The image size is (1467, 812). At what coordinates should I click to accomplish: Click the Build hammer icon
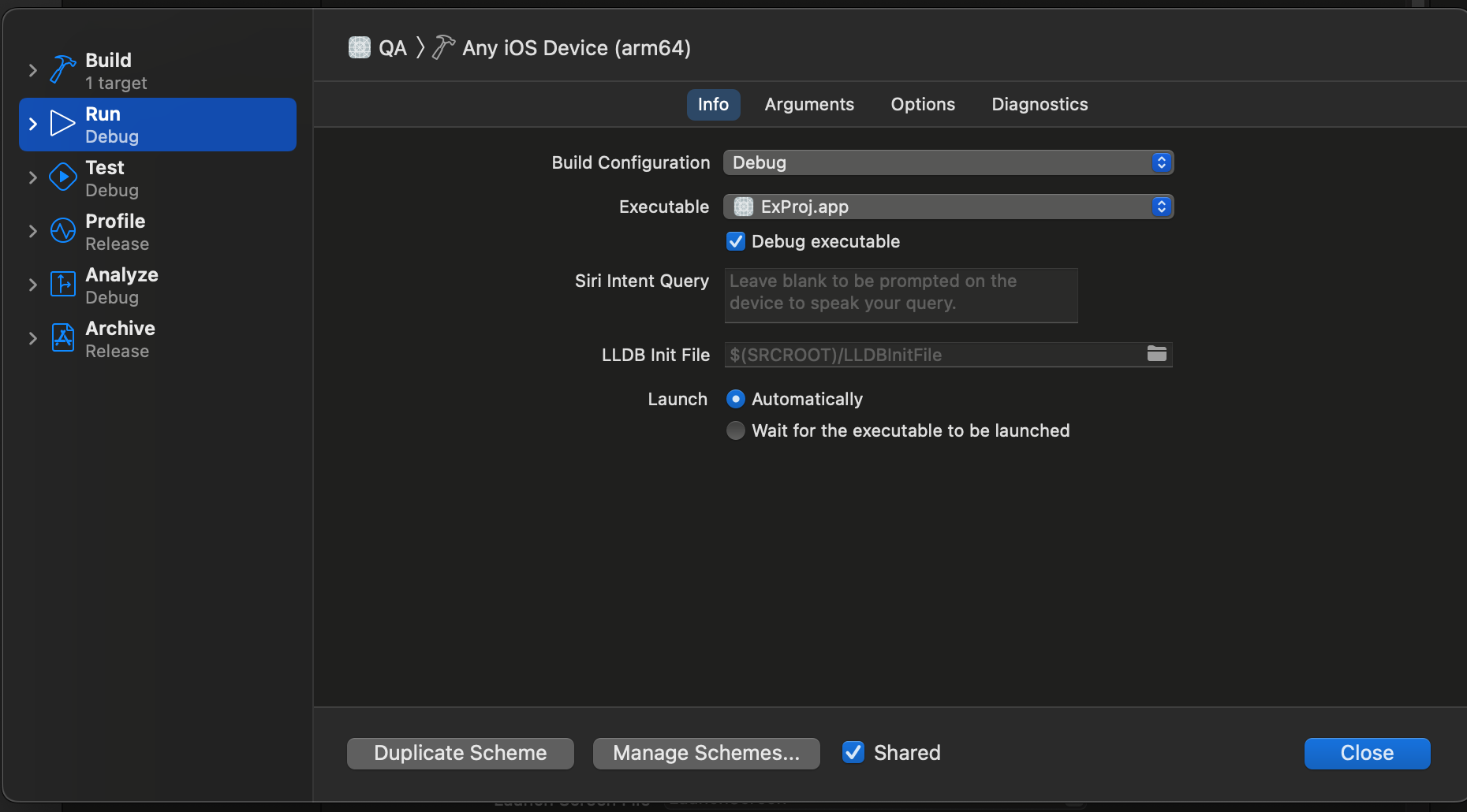click(x=63, y=69)
